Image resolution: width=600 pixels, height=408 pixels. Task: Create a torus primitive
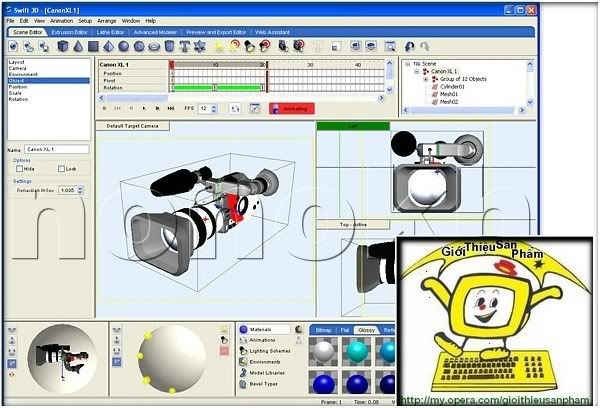[154, 47]
